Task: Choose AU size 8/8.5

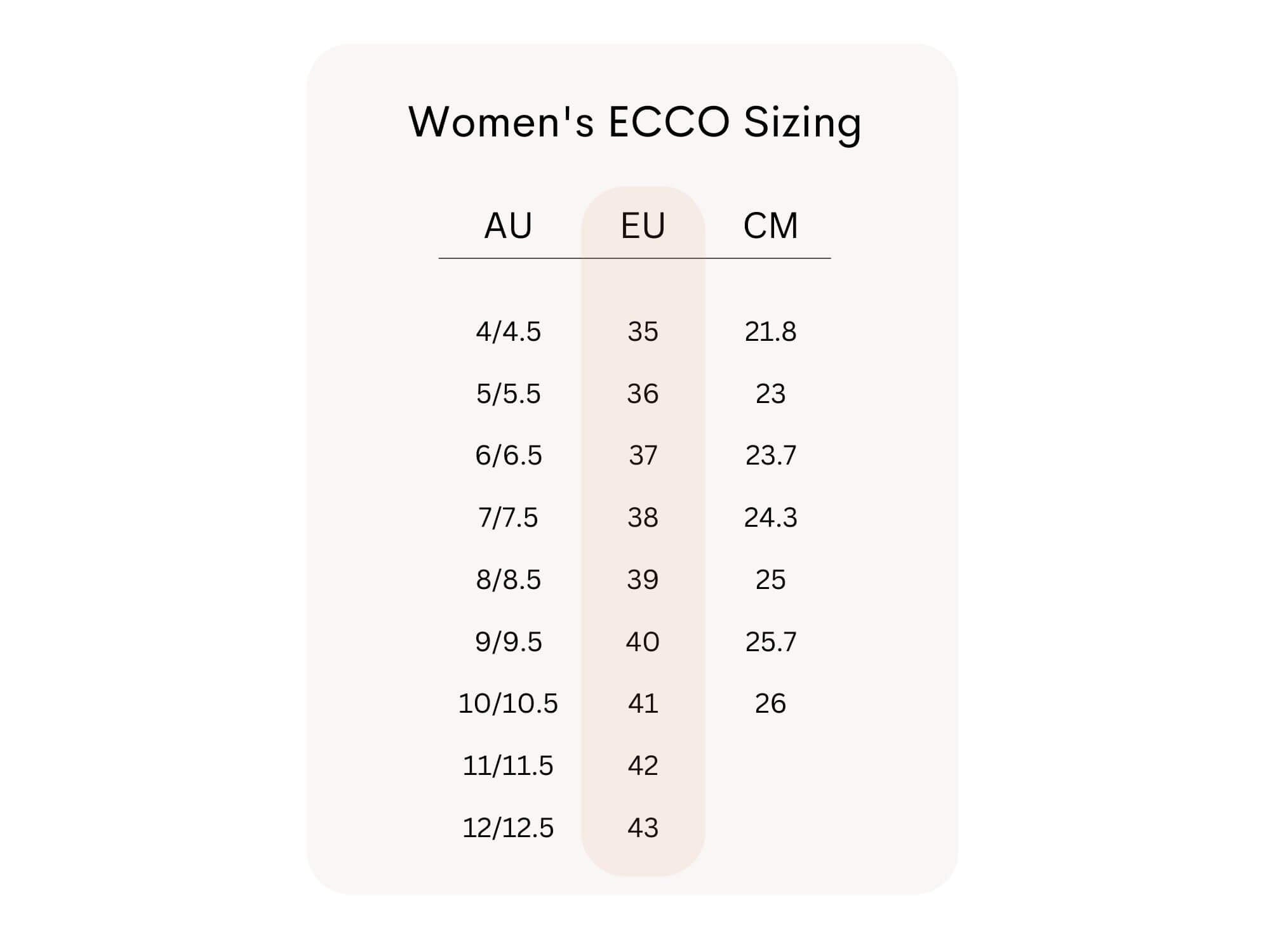Action: pyautogui.click(x=508, y=580)
